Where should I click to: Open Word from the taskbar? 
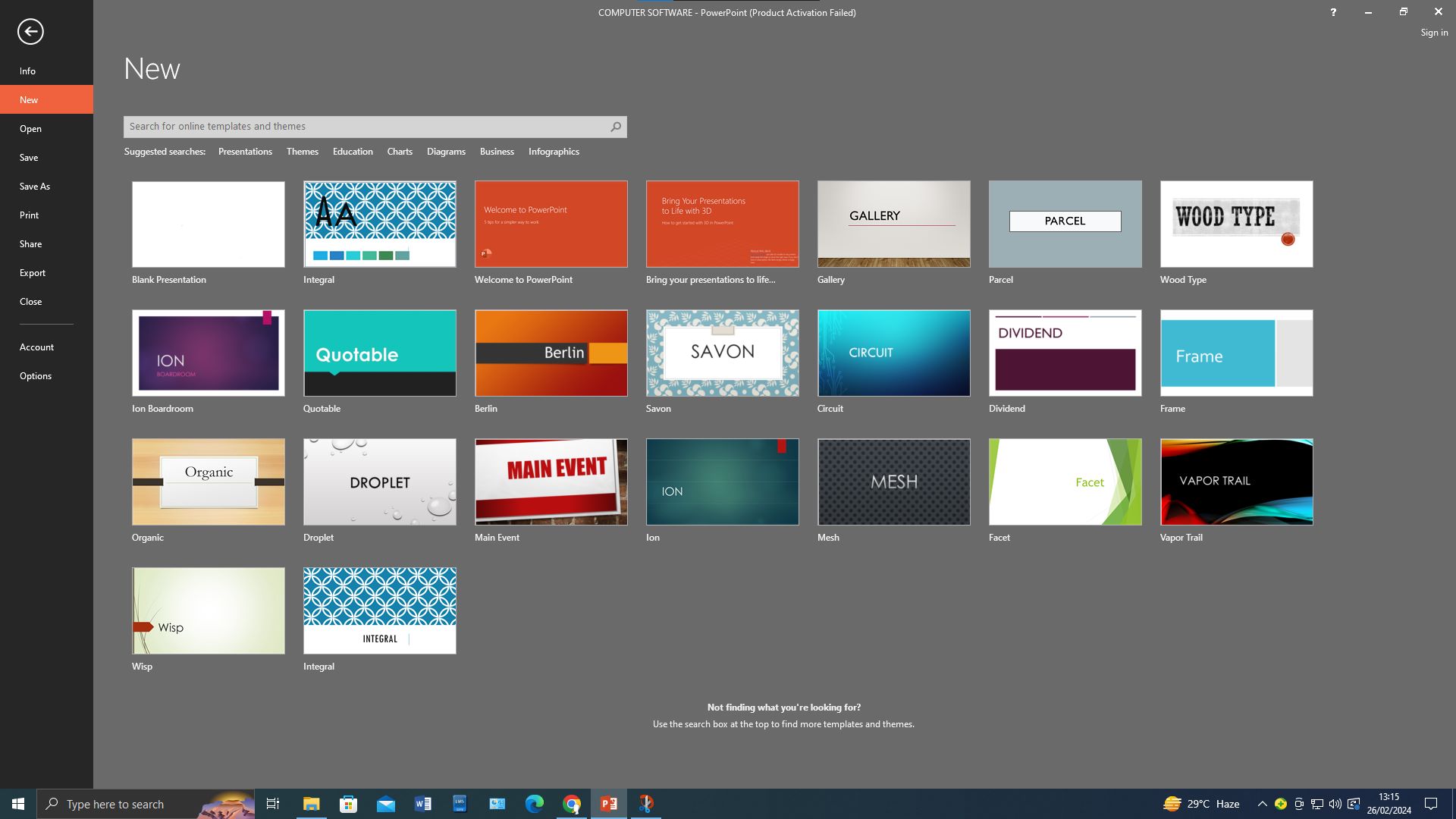point(422,804)
